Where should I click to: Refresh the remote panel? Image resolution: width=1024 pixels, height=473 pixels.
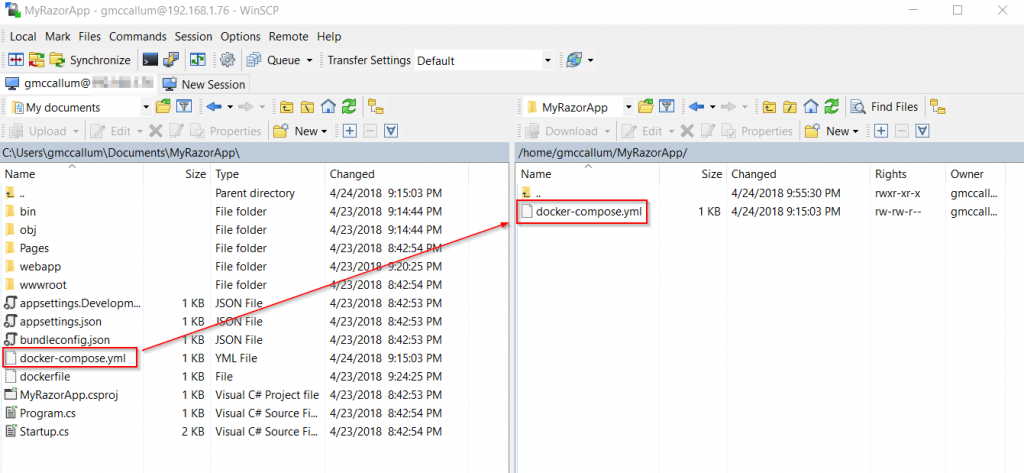(832, 106)
